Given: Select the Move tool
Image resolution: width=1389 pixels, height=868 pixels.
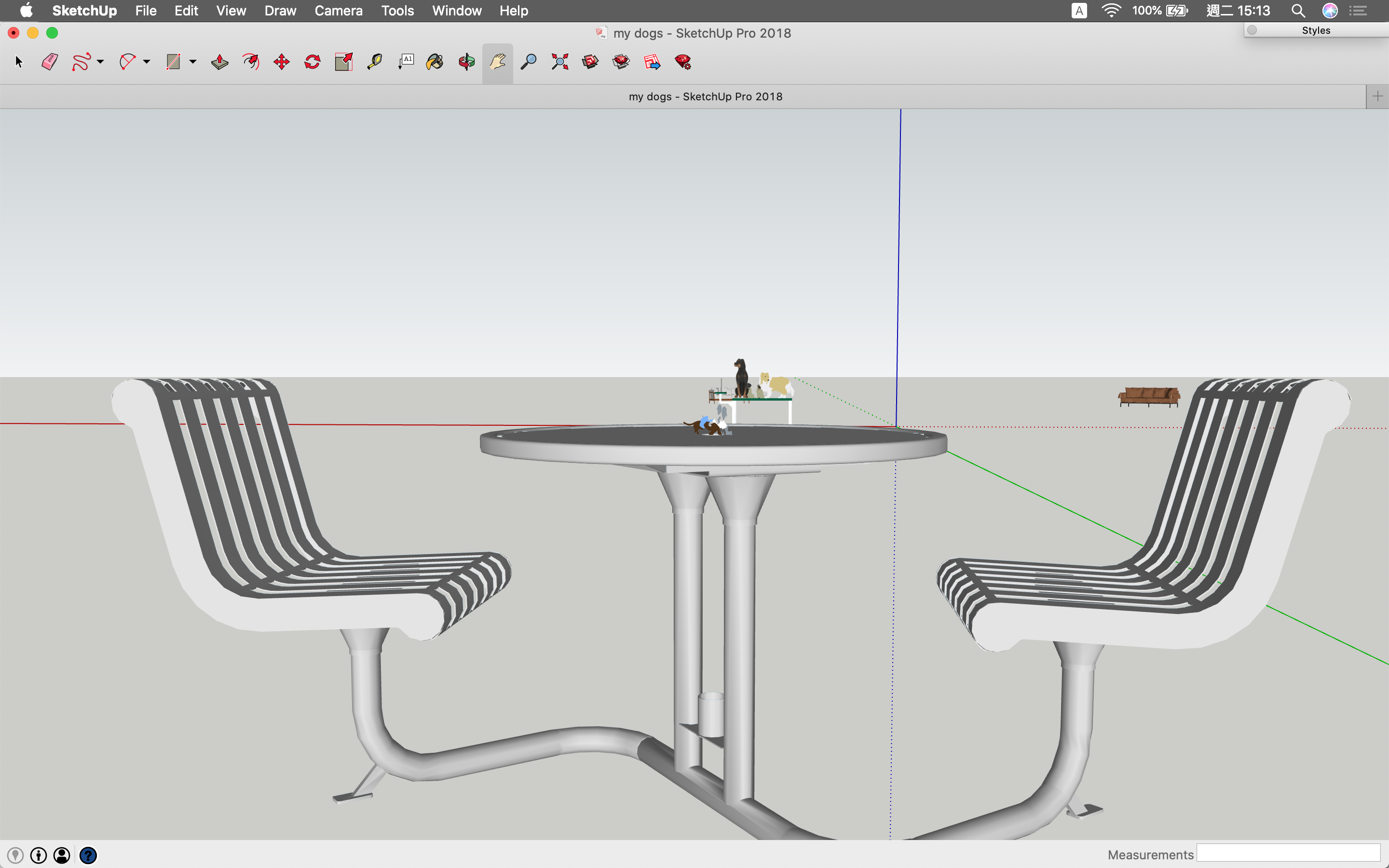Looking at the screenshot, I should (x=281, y=62).
